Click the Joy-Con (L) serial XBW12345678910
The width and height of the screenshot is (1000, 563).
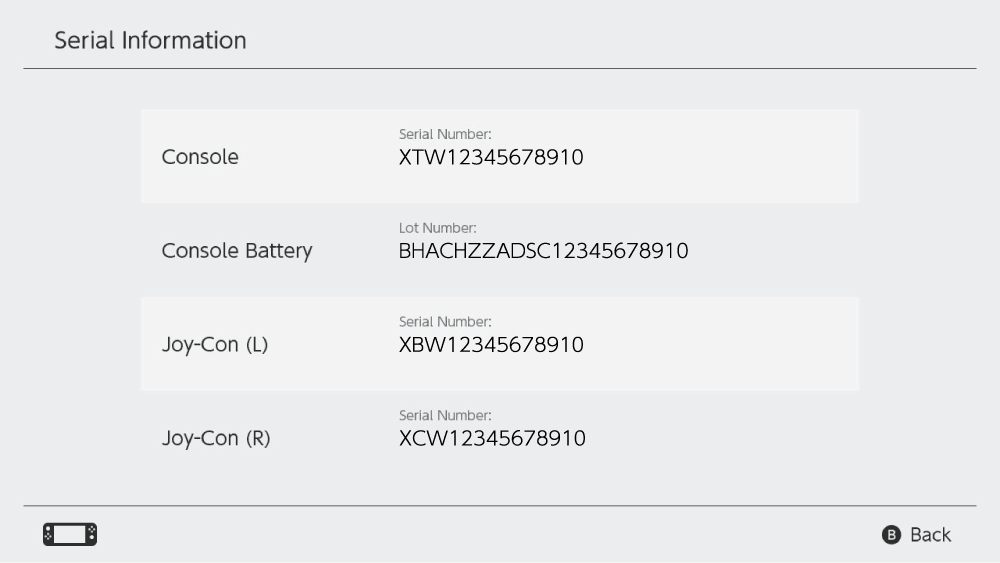tap(491, 345)
